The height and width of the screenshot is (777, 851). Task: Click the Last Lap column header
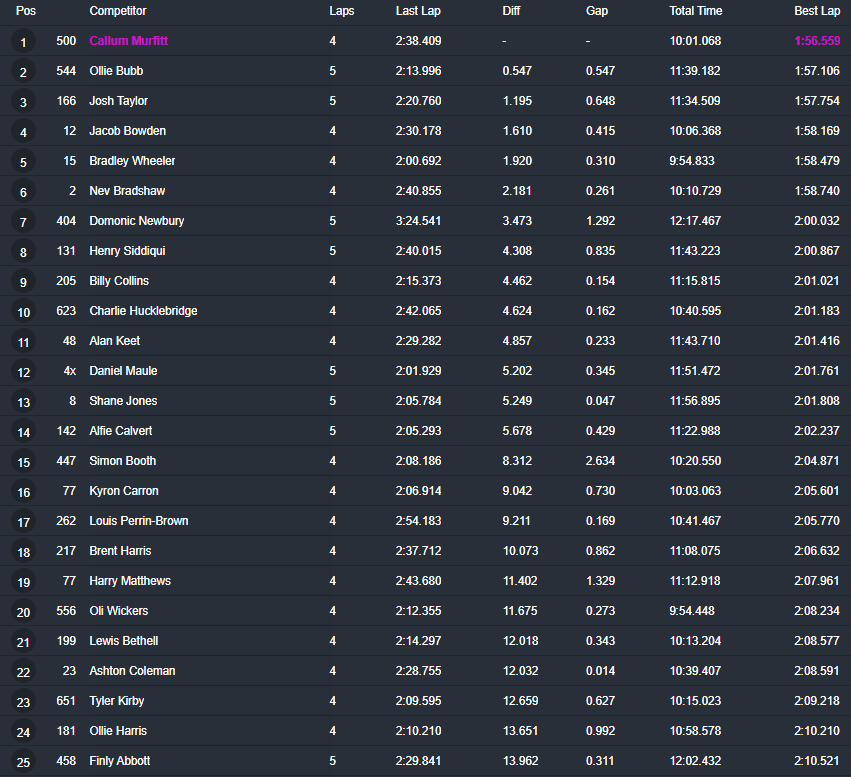click(x=418, y=11)
